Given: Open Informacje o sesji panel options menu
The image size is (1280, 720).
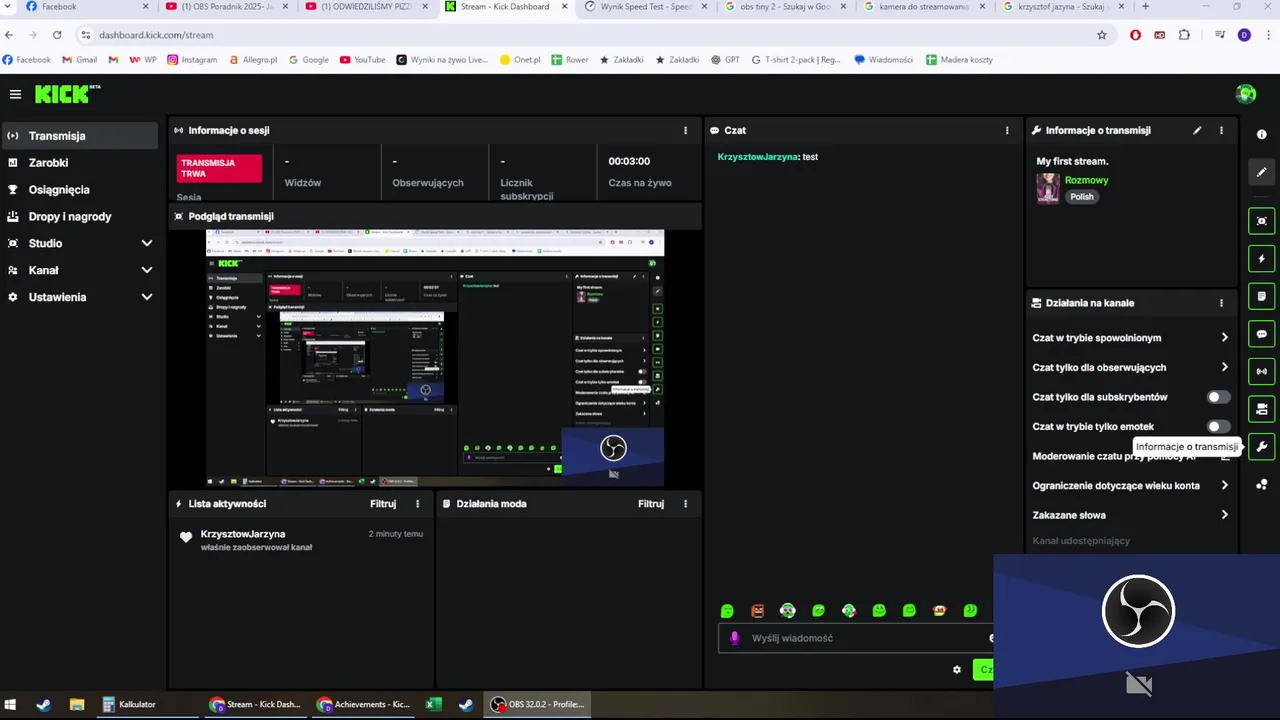Looking at the screenshot, I should [685, 130].
